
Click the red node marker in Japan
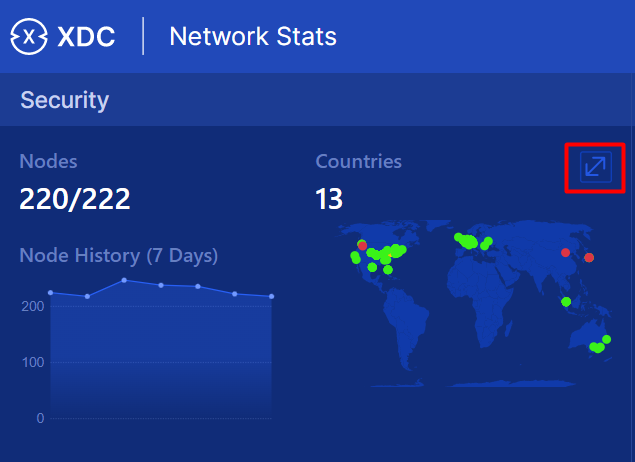pyautogui.click(x=589, y=258)
